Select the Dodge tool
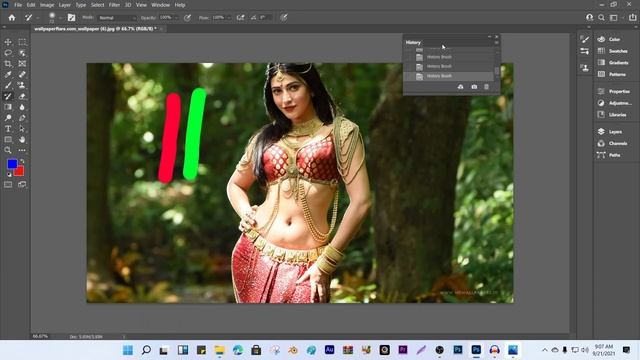Image resolution: width=640 pixels, height=360 pixels. (x=8, y=118)
